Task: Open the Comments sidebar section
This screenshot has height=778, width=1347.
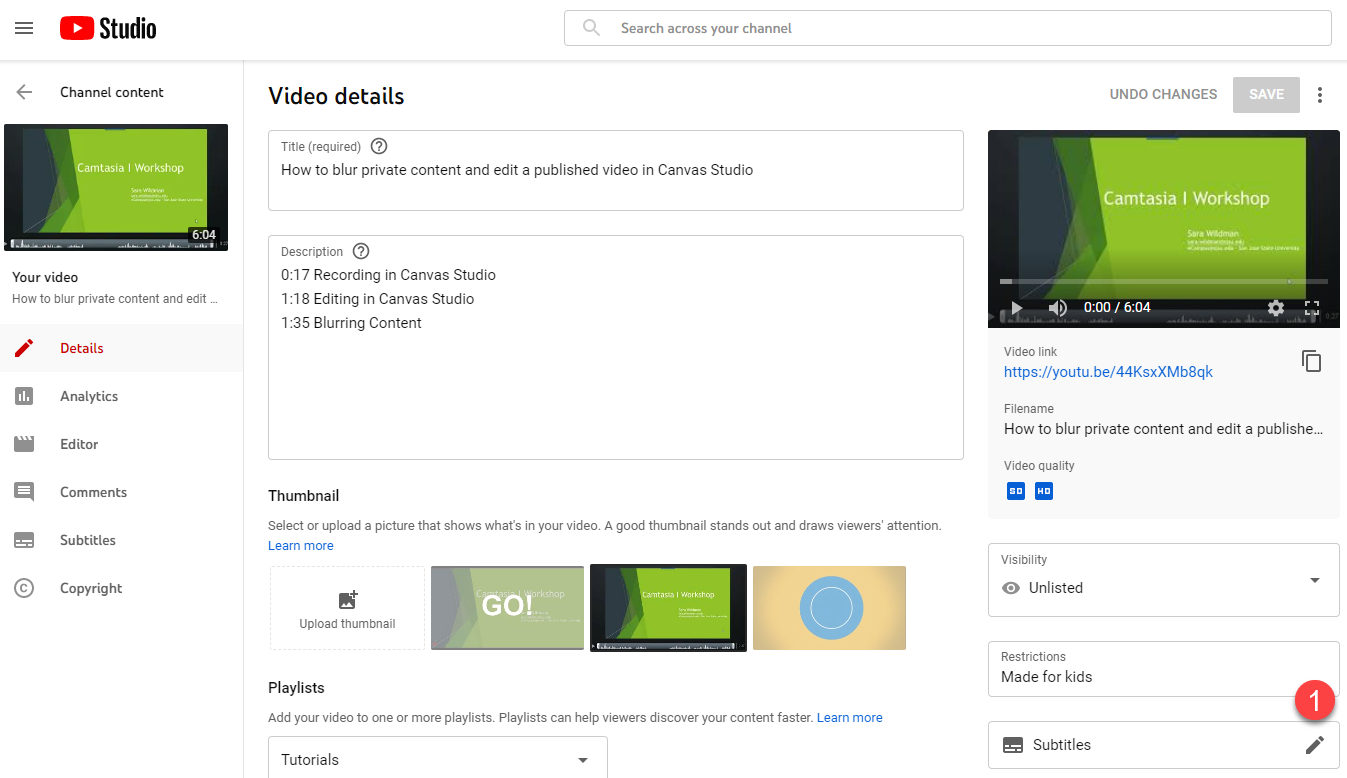Action: click(x=121, y=492)
